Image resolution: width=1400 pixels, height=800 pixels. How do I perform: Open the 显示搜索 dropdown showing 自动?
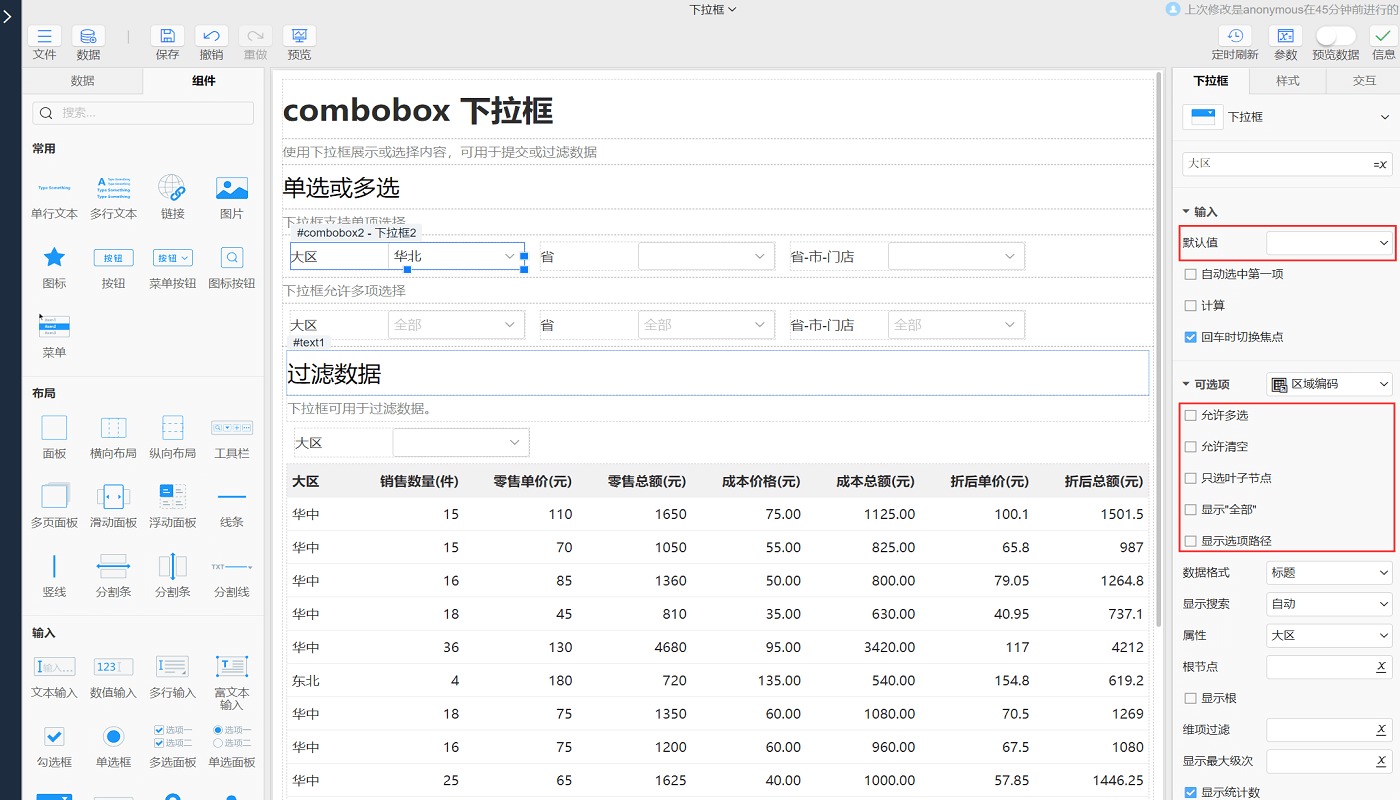[1329, 604]
